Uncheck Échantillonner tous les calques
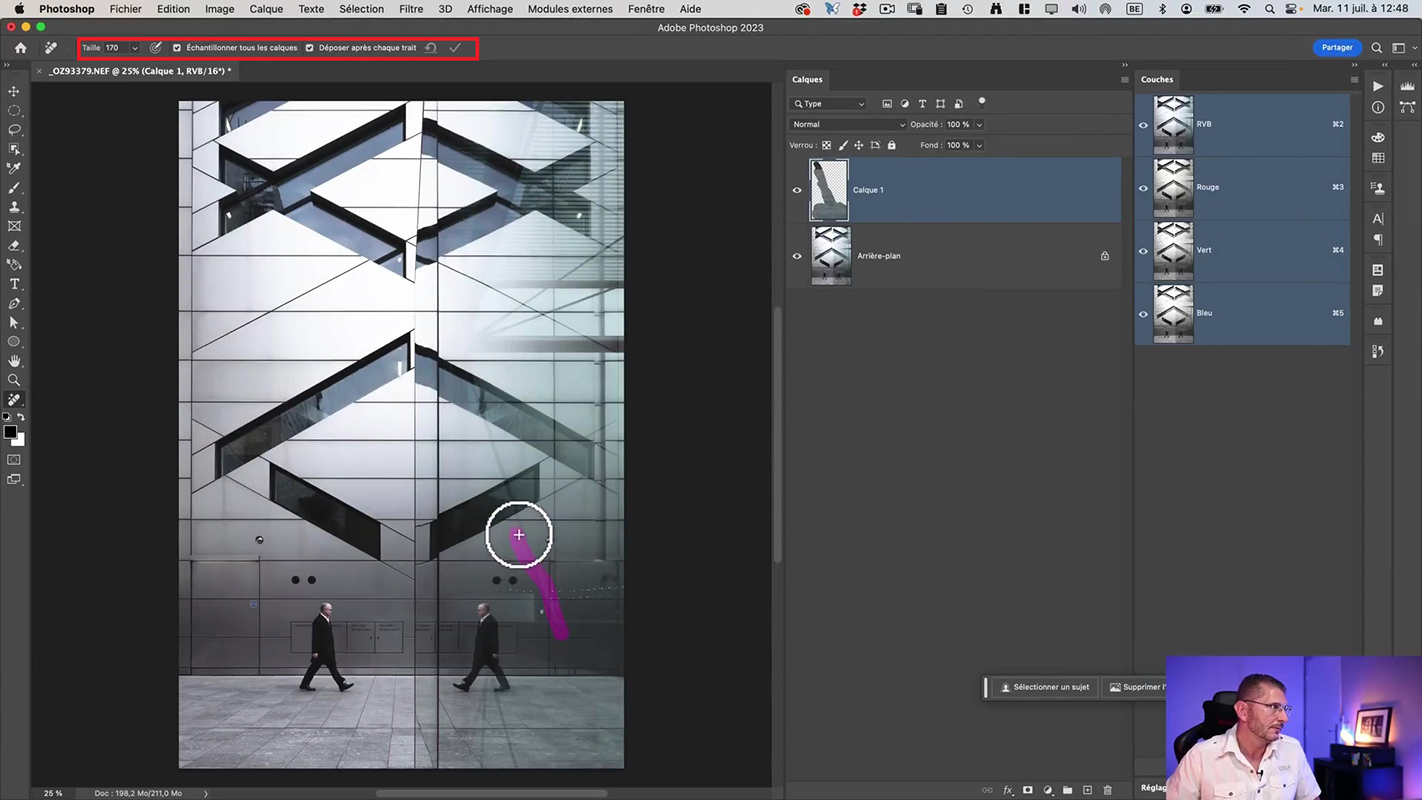Screen dimensions: 1422x800 pos(177,48)
